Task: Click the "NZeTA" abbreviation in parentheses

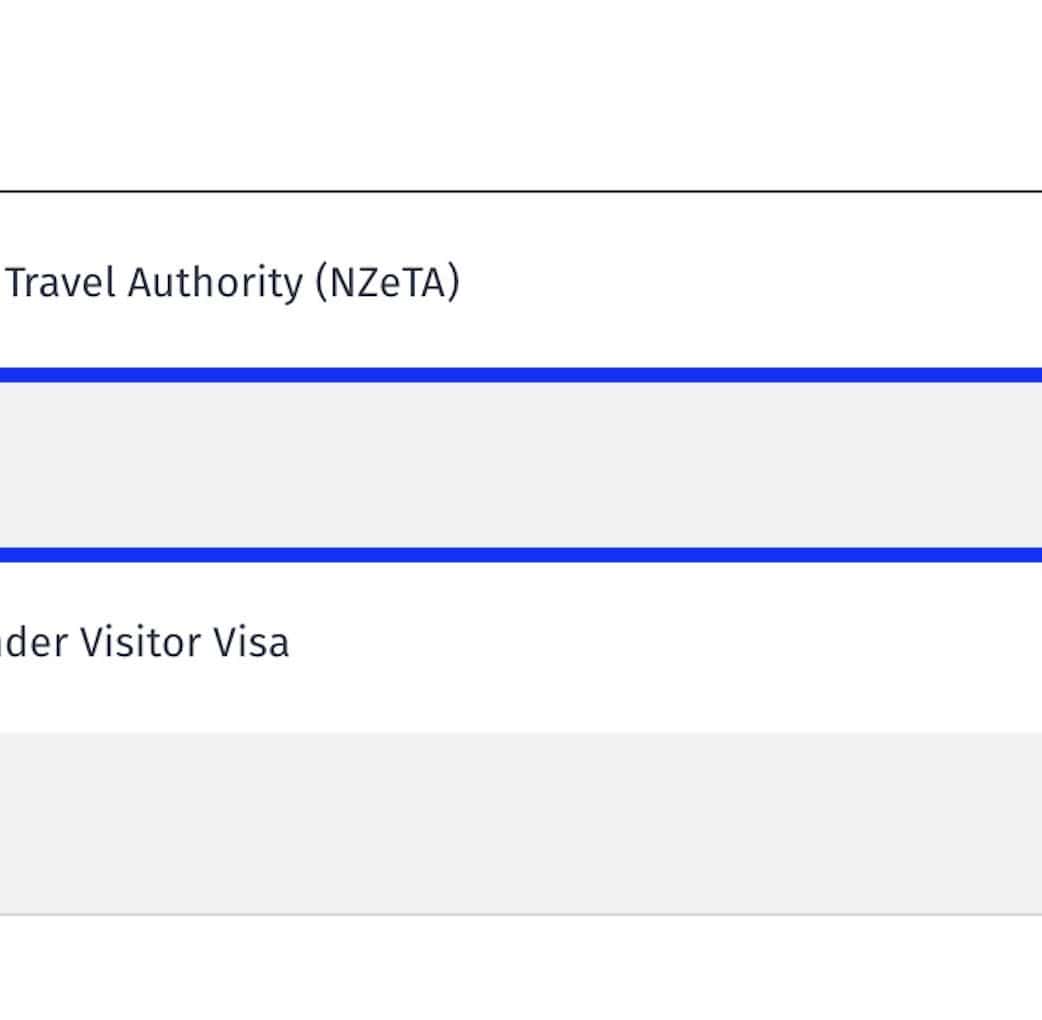Action: (388, 283)
